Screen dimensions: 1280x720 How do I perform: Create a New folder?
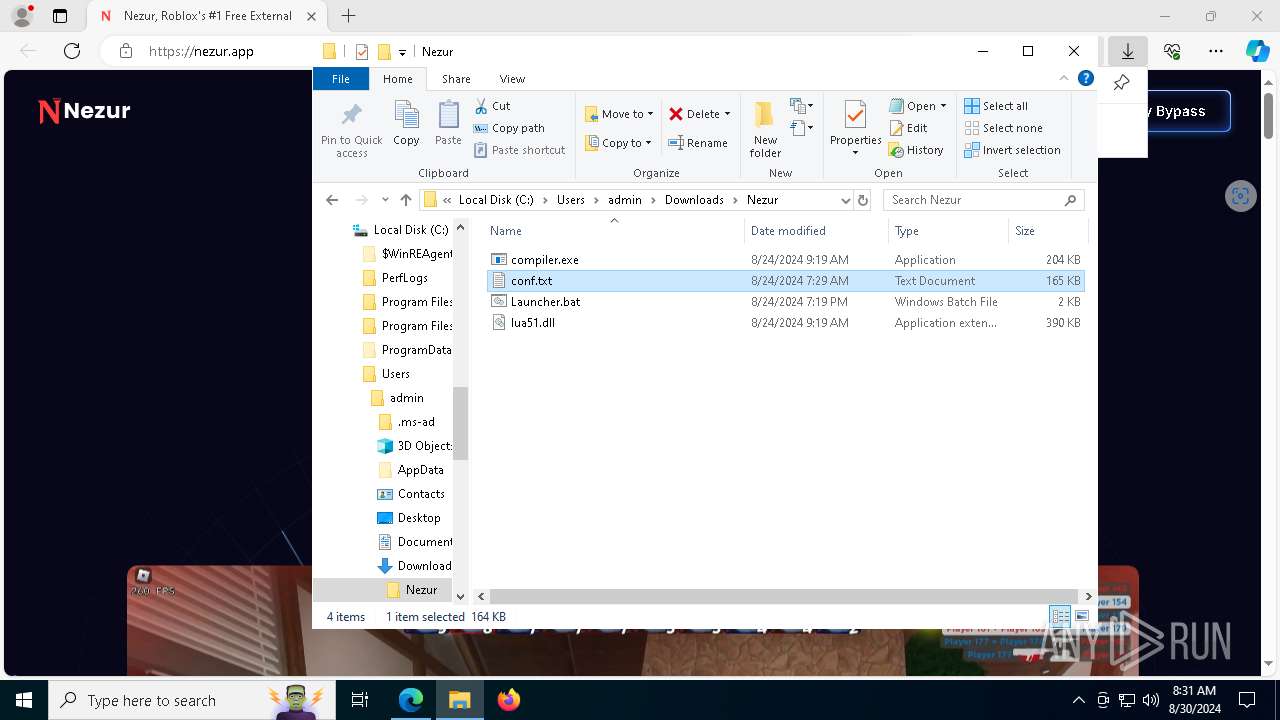pos(765,130)
